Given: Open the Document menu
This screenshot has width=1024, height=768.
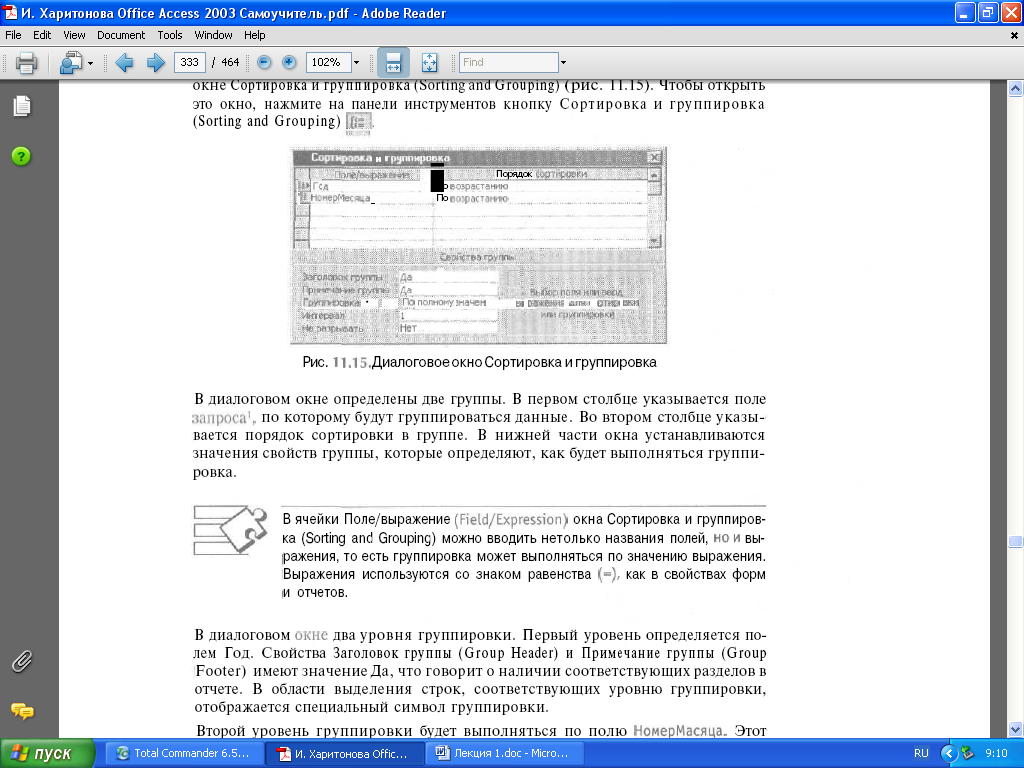Looking at the screenshot, I should pos(121,35).
